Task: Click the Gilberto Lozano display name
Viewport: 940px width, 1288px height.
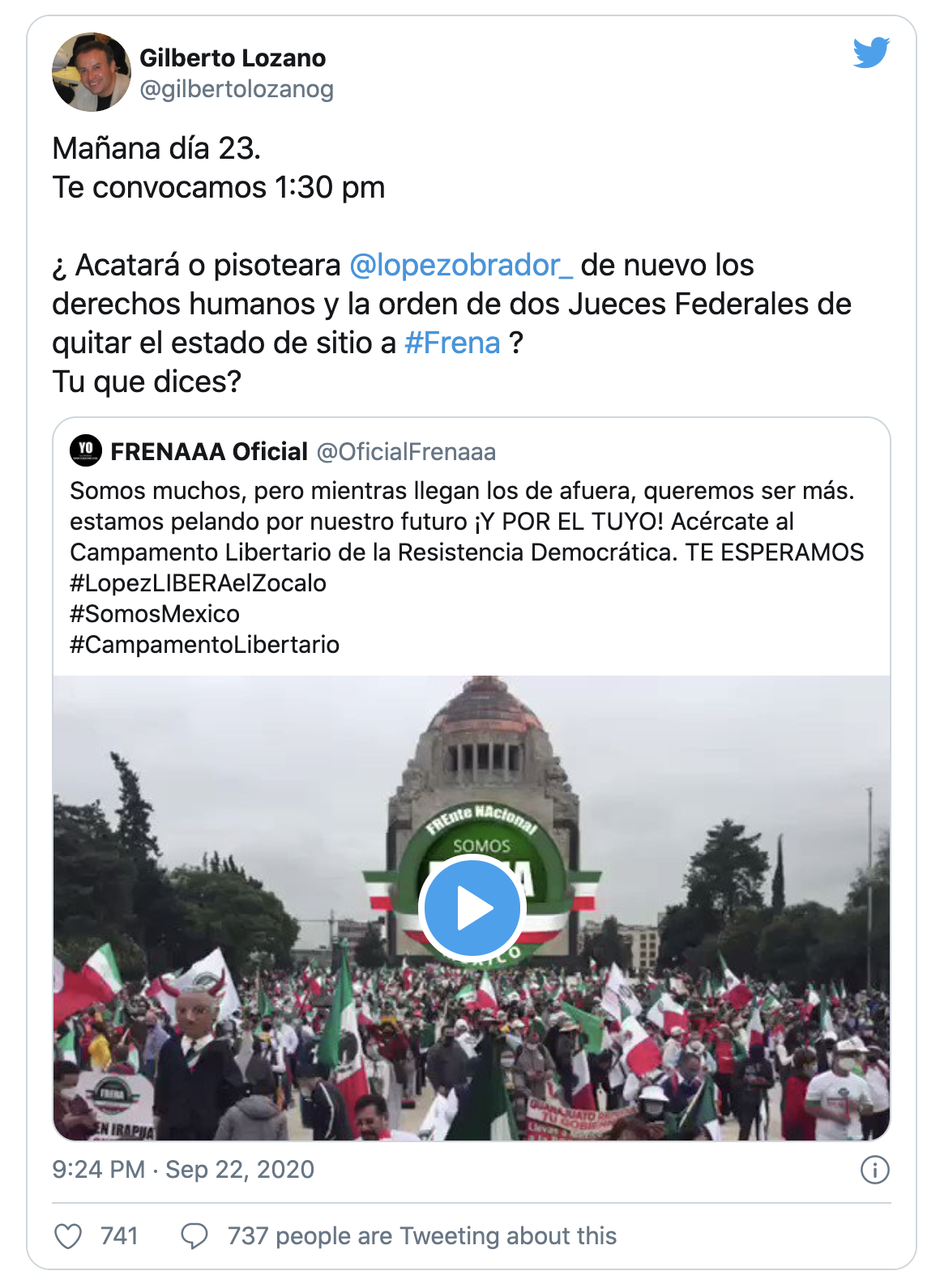Action: click(x=233, y=58)
